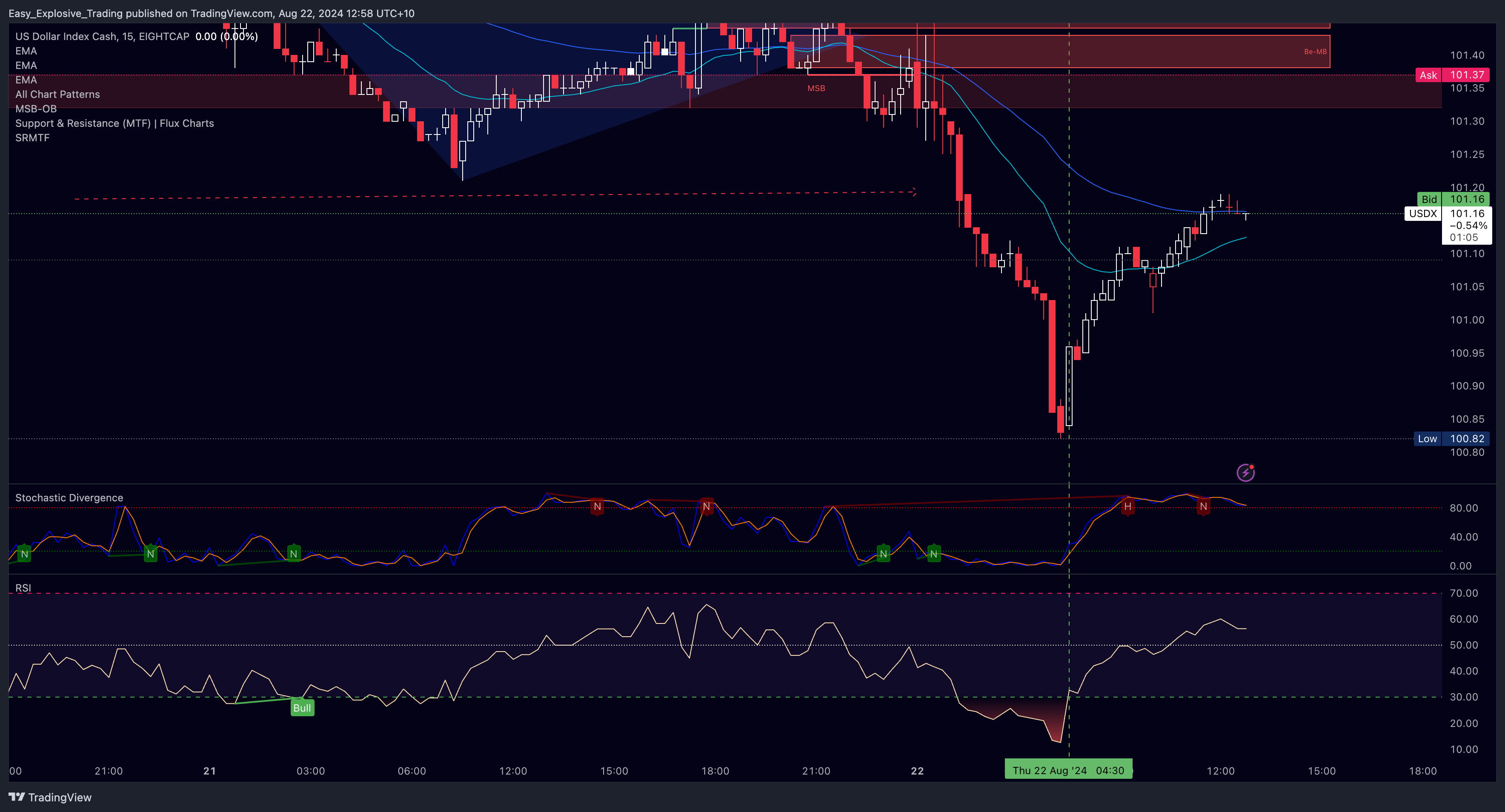Click the 101.10 price axis value
This screenshot has width=1505, height=812.
click(x=1467, y=254)
